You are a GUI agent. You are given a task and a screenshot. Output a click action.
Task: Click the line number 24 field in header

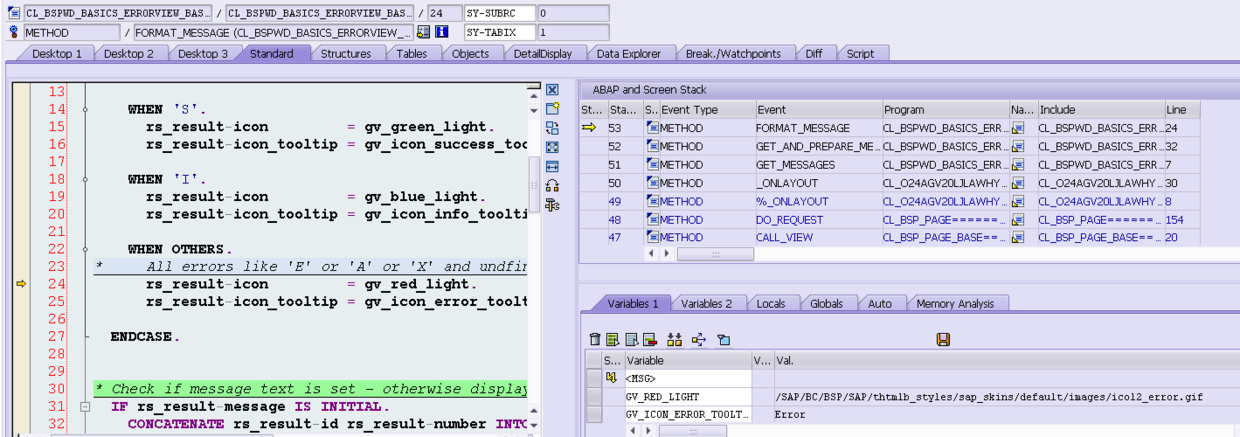tap(444, 13)
